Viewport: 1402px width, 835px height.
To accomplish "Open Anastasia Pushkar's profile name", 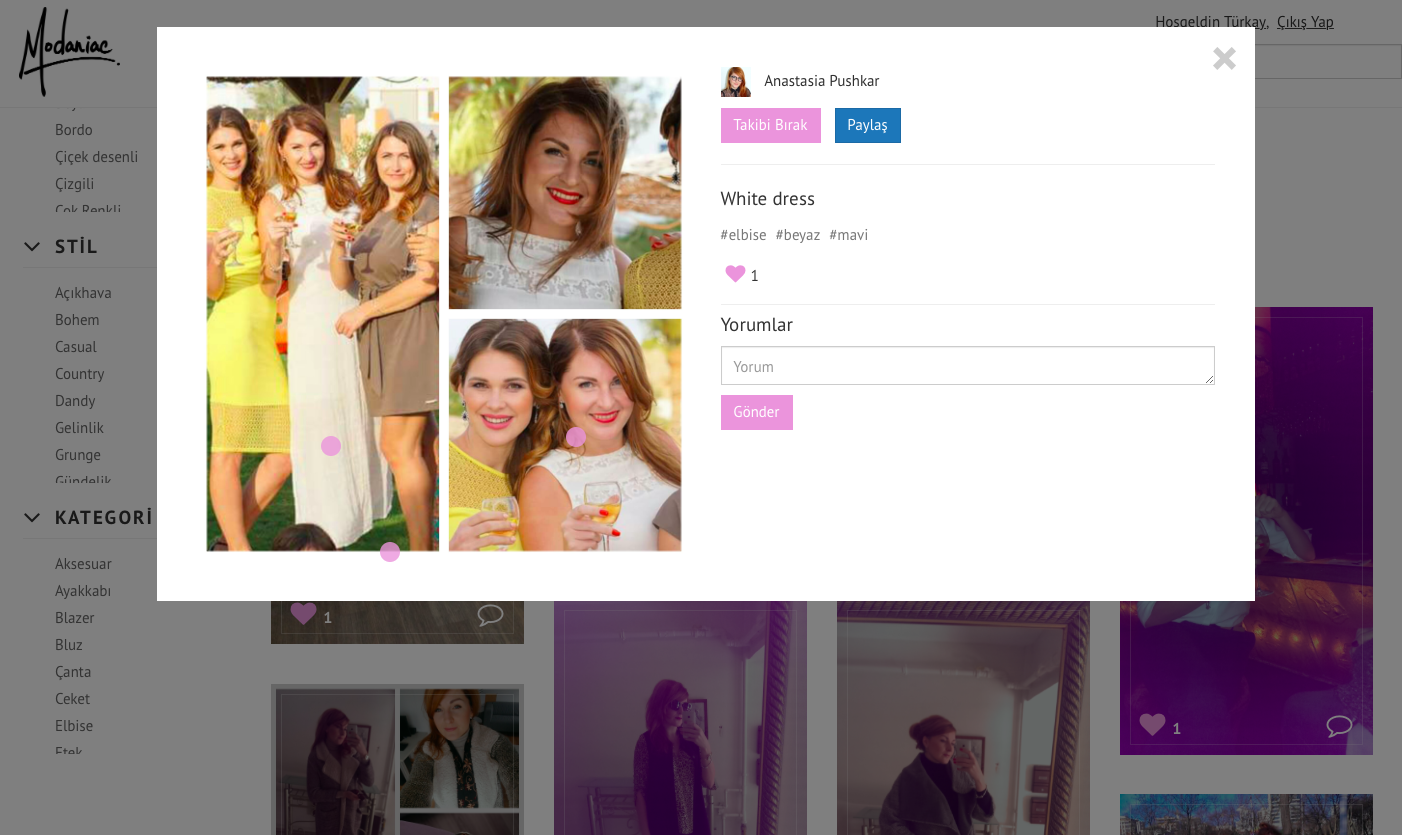I will pyautogui.click(x=822, y=81).
